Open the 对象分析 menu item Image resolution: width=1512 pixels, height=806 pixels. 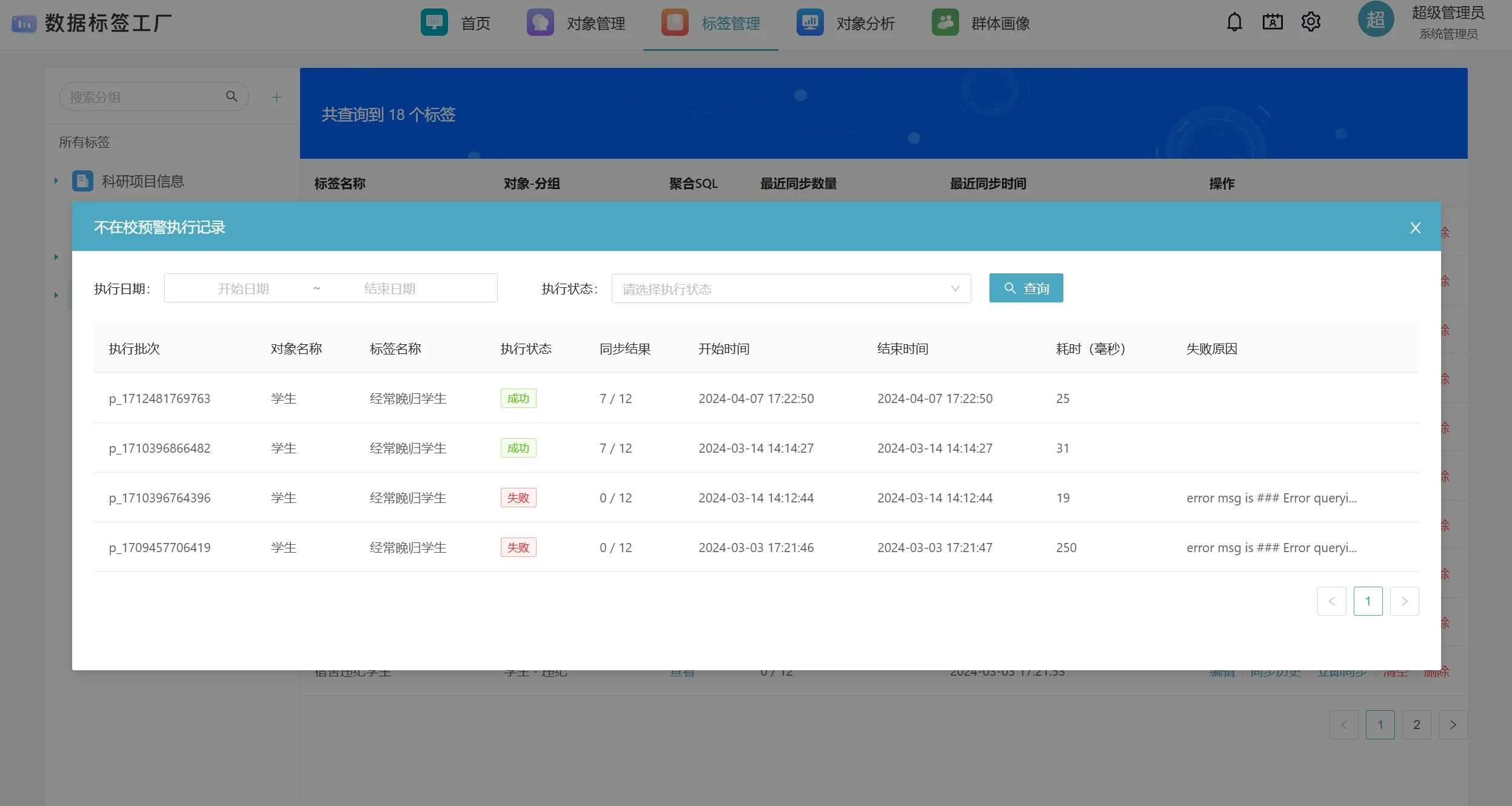(865, 24)
